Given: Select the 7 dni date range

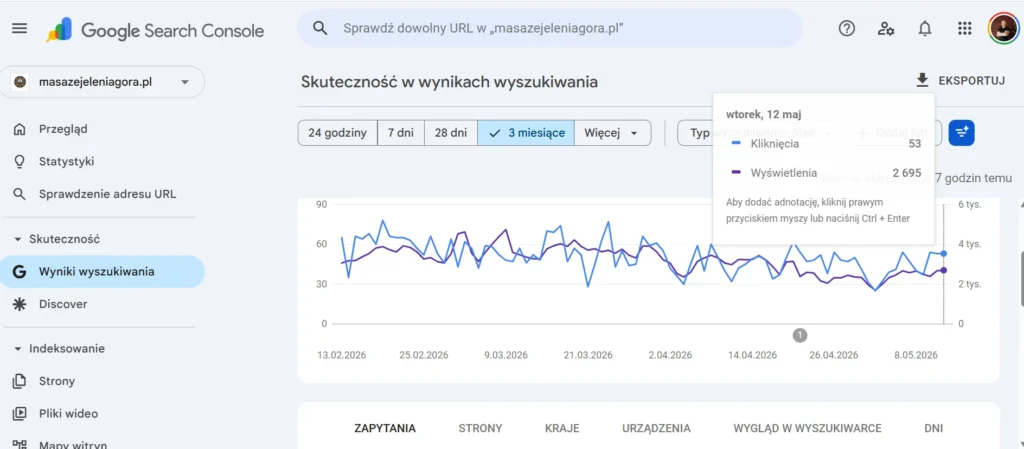Looking at the screenshot, I should click(401, 133).
